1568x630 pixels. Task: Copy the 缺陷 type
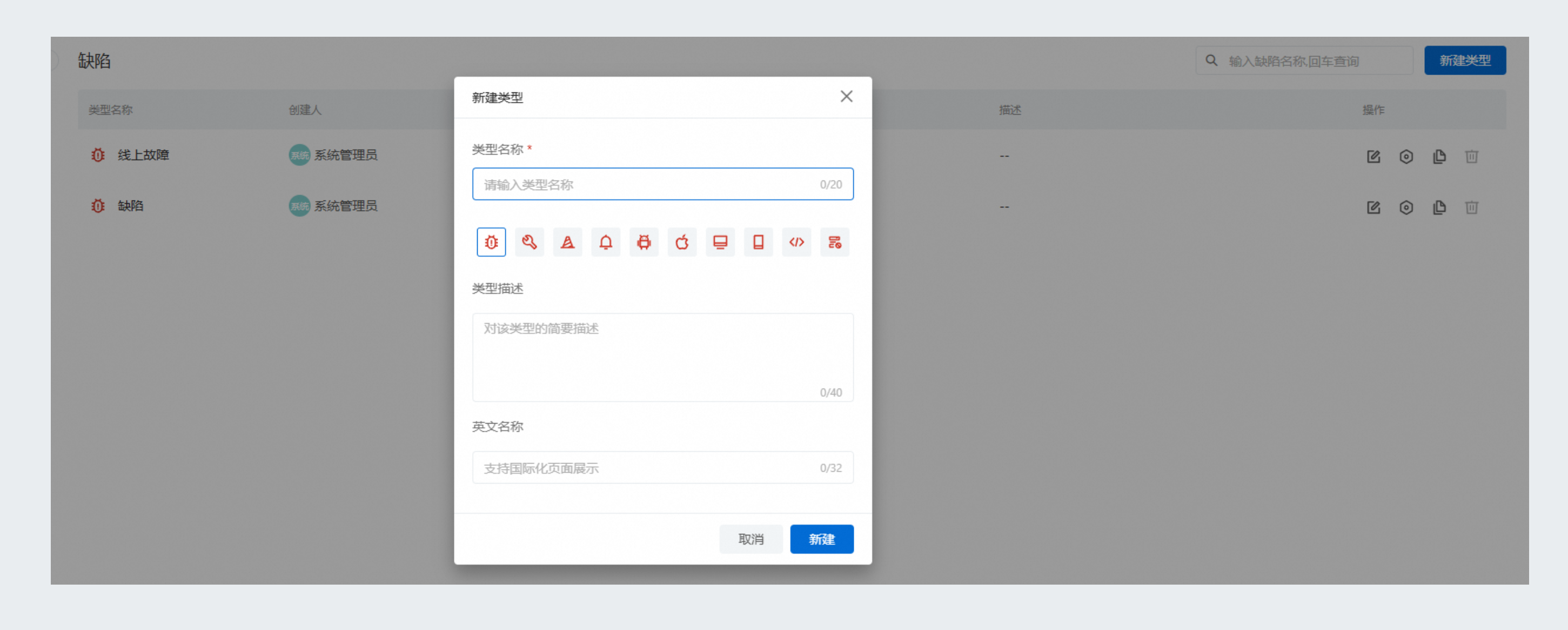(x=1439, y=207)
